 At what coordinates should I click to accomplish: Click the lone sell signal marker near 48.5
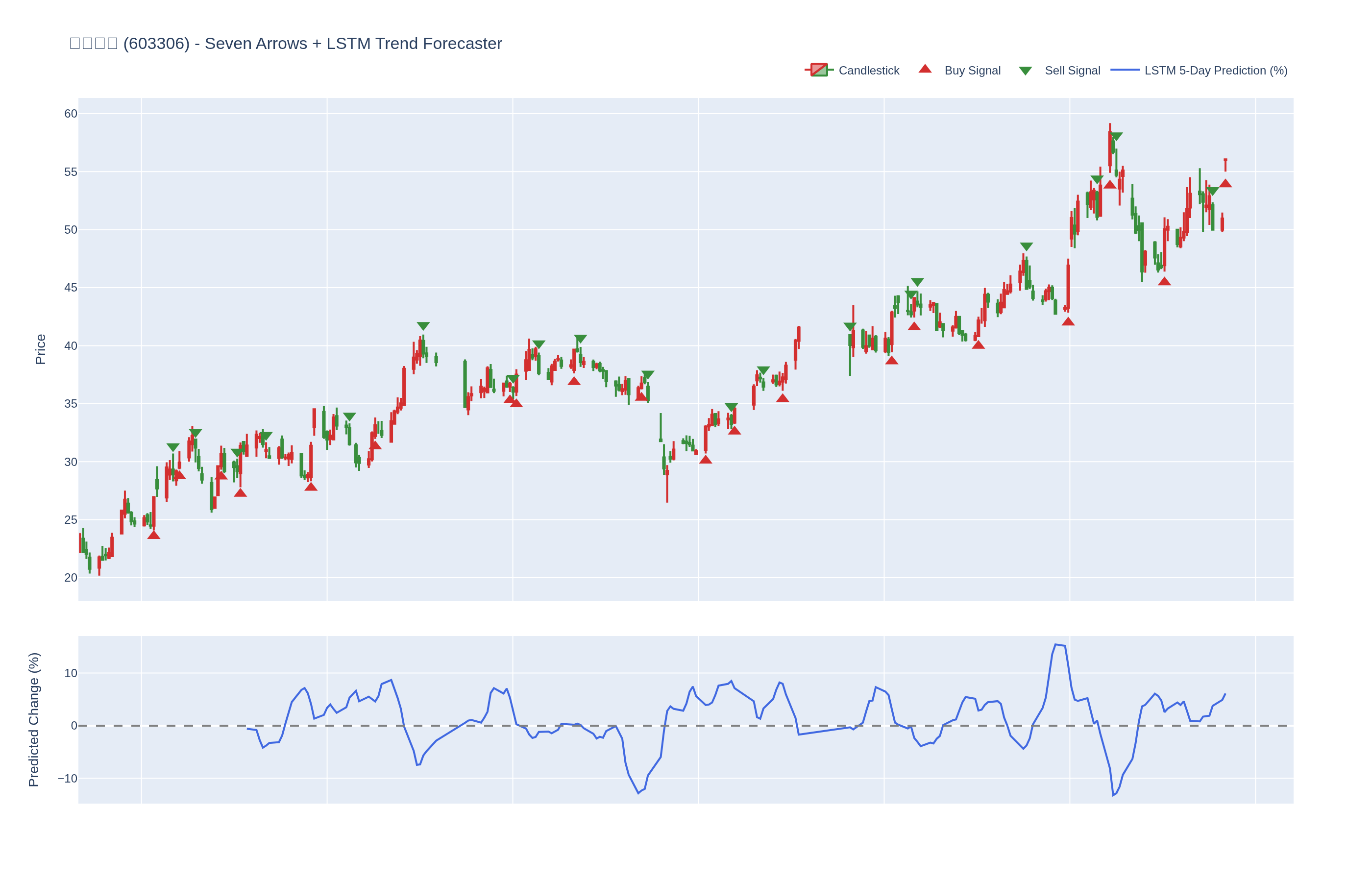pos(1026,246)
